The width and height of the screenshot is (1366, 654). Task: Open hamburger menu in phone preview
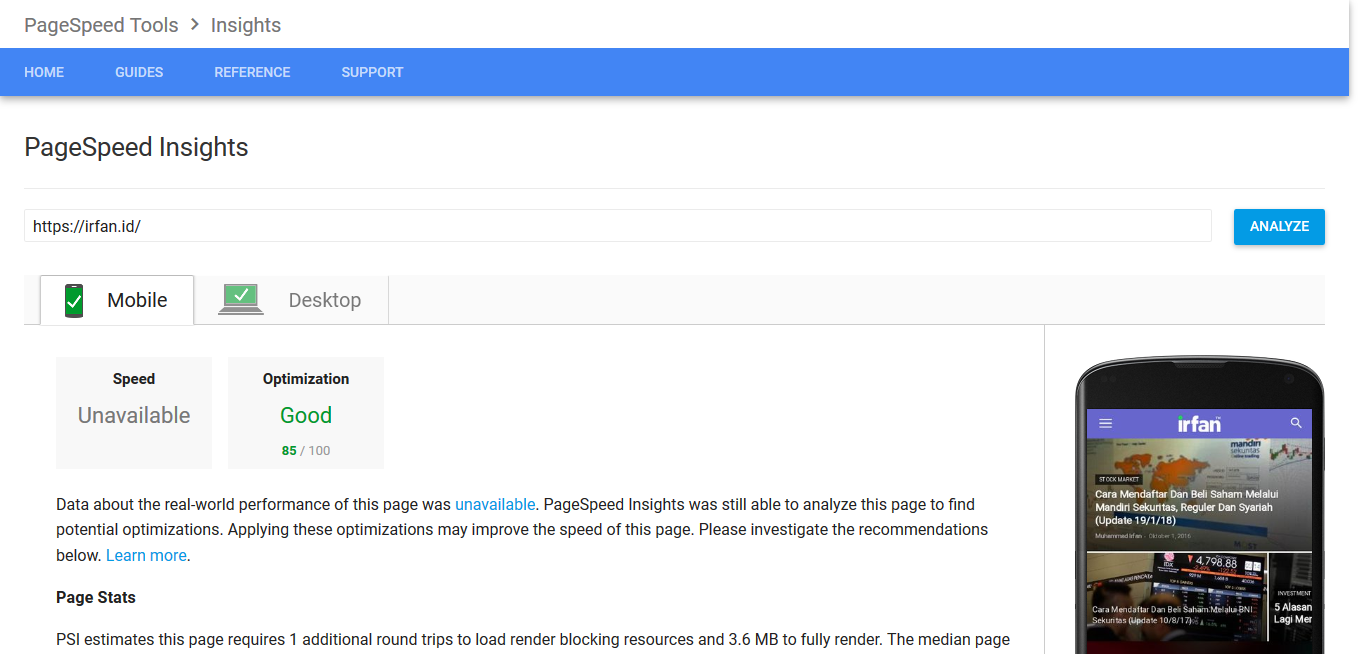click(x=1105, y=423)
